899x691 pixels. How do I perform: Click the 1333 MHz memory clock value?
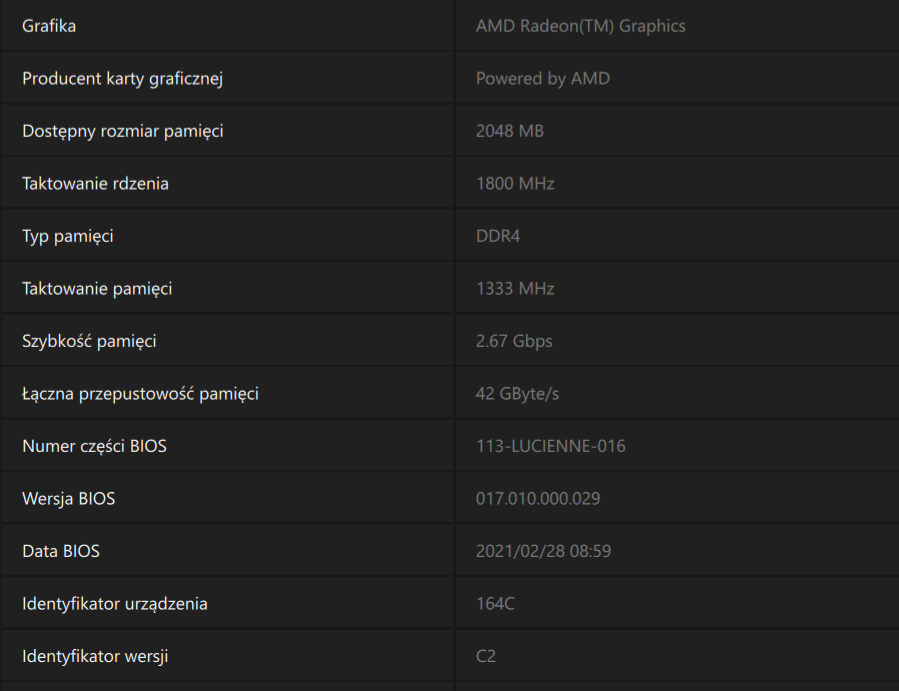point(515,288)
